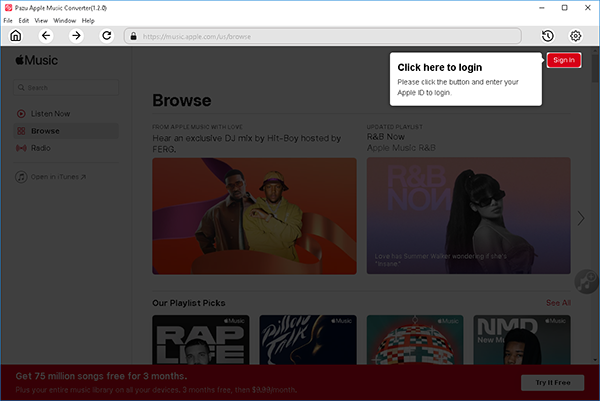Go back using the left arrow button
600x401 pixels.
tap(46, 36)
